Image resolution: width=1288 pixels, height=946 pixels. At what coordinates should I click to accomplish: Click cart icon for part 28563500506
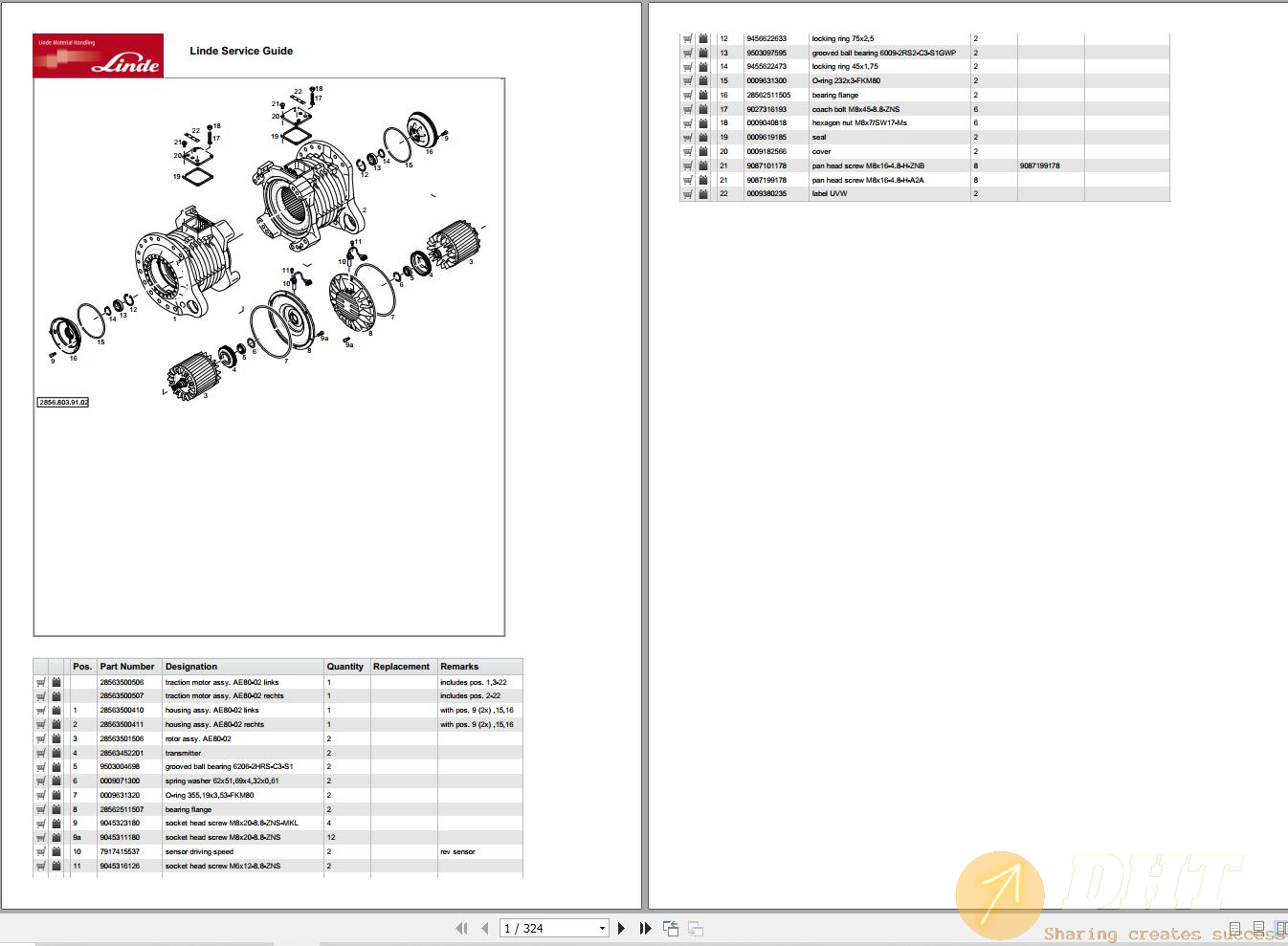point(41,682)
